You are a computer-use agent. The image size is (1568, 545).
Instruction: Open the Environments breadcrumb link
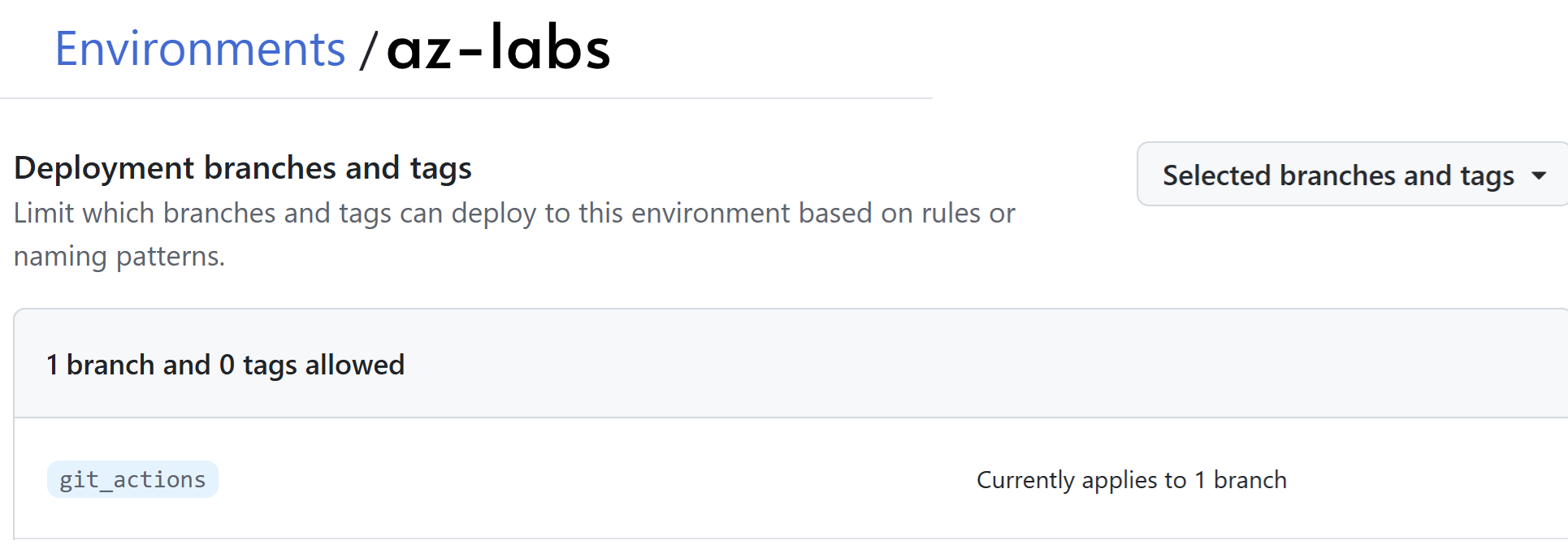pos(200,49)
